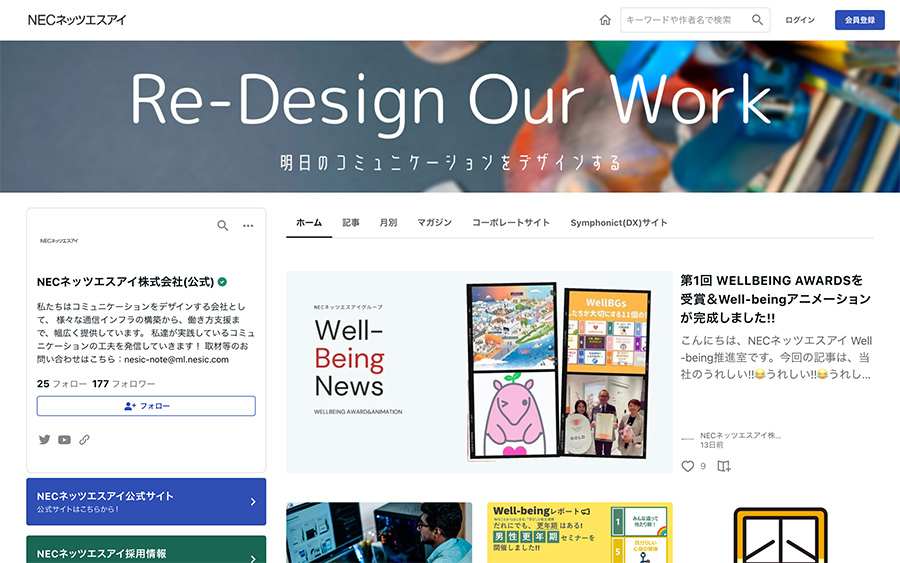Click the 会員登録 button
This screenshot has width=900, height=563.
pyautogui.click(x=859, y=20)
